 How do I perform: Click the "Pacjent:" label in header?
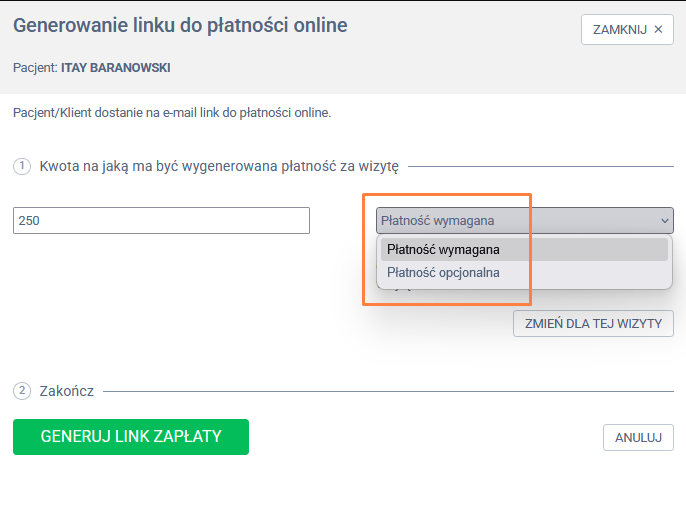(x=35, y=68)
